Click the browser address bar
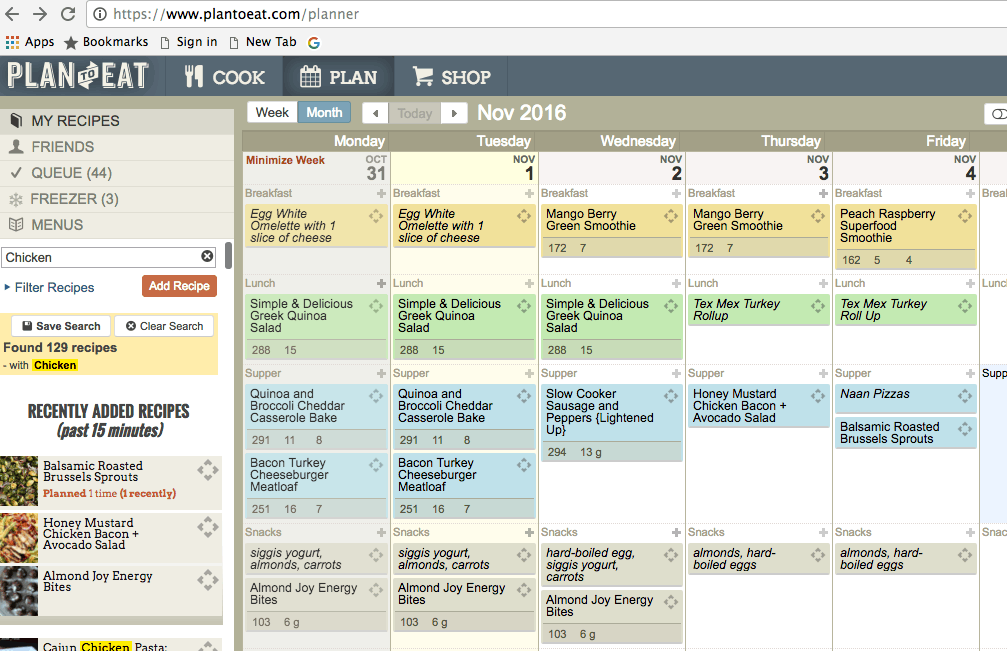The image size is (1007, 651). (x=546, y=14)
